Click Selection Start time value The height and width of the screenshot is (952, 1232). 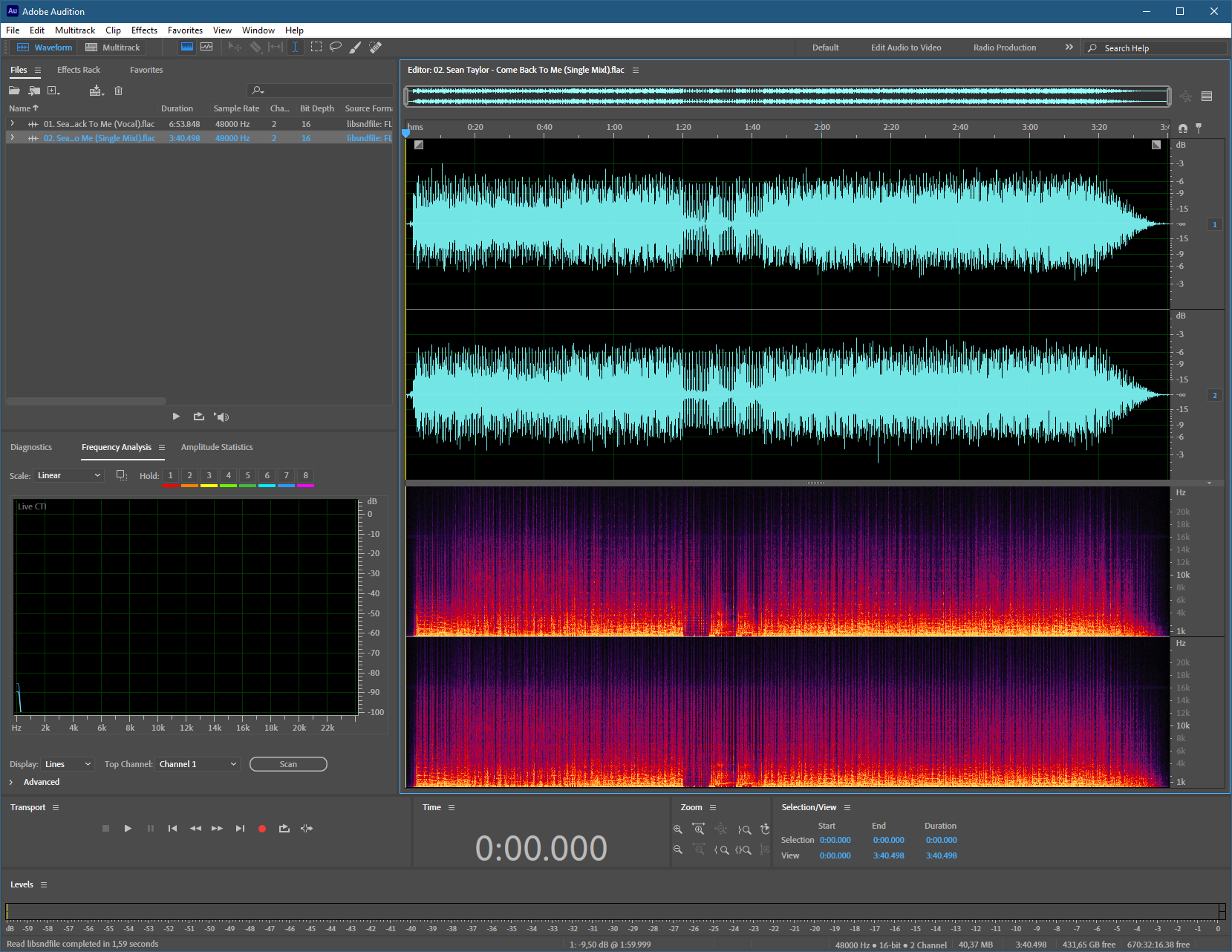click(835, 840)
